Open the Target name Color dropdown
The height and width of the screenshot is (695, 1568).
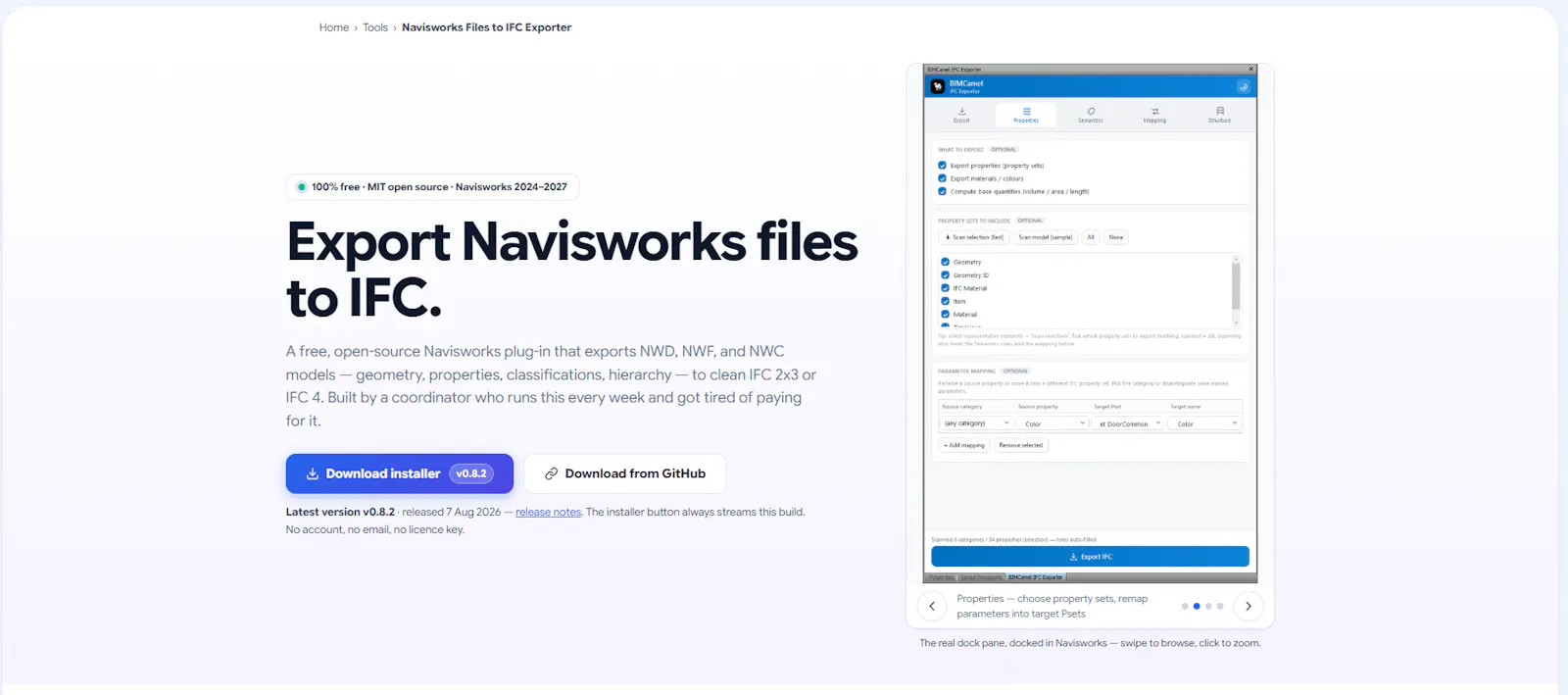(x=1204, y=423)
